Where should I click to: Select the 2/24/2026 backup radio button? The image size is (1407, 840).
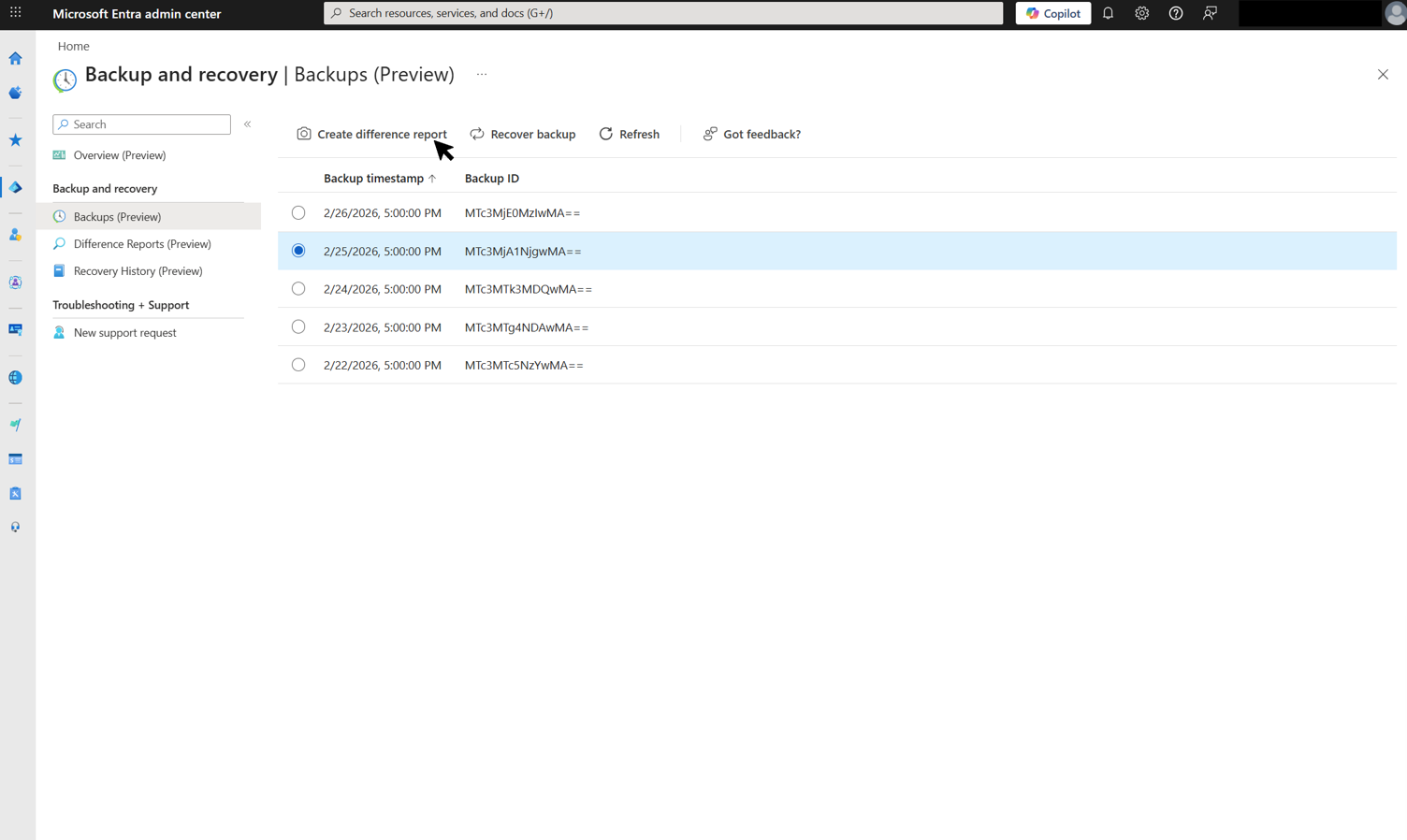(x=297, y=288)
